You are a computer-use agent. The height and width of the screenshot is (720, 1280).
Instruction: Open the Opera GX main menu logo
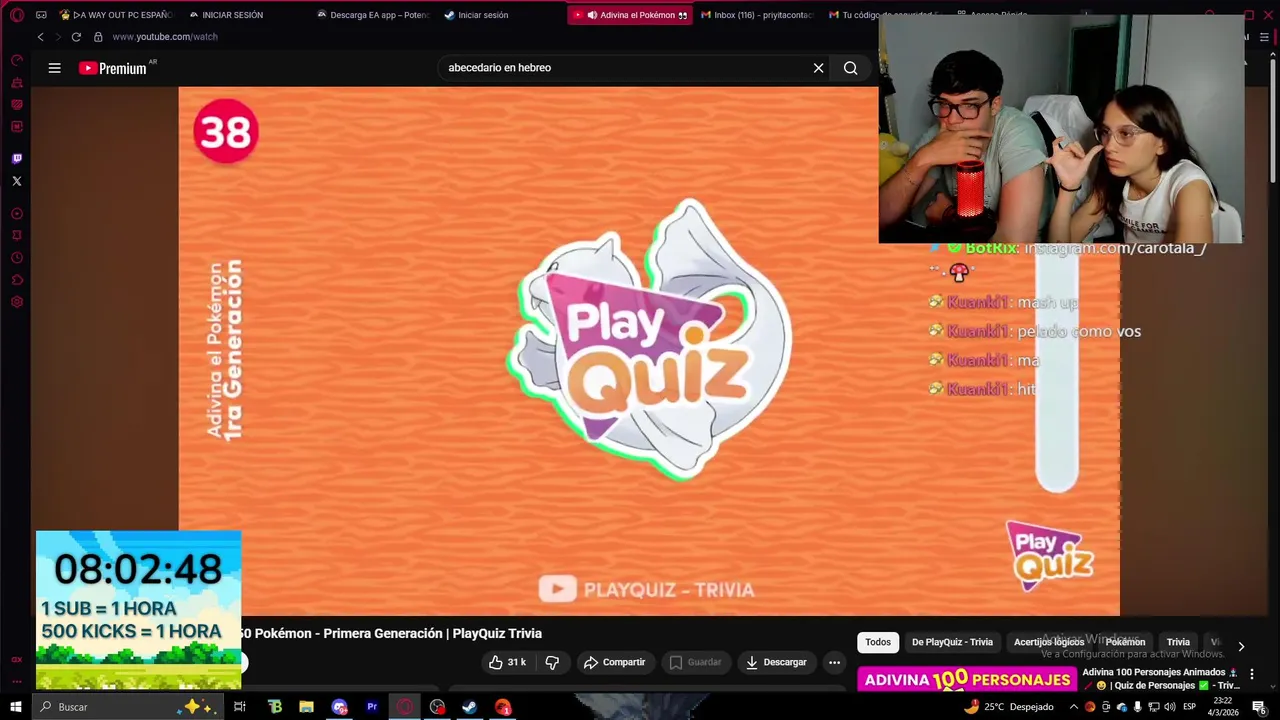point(17,15)
